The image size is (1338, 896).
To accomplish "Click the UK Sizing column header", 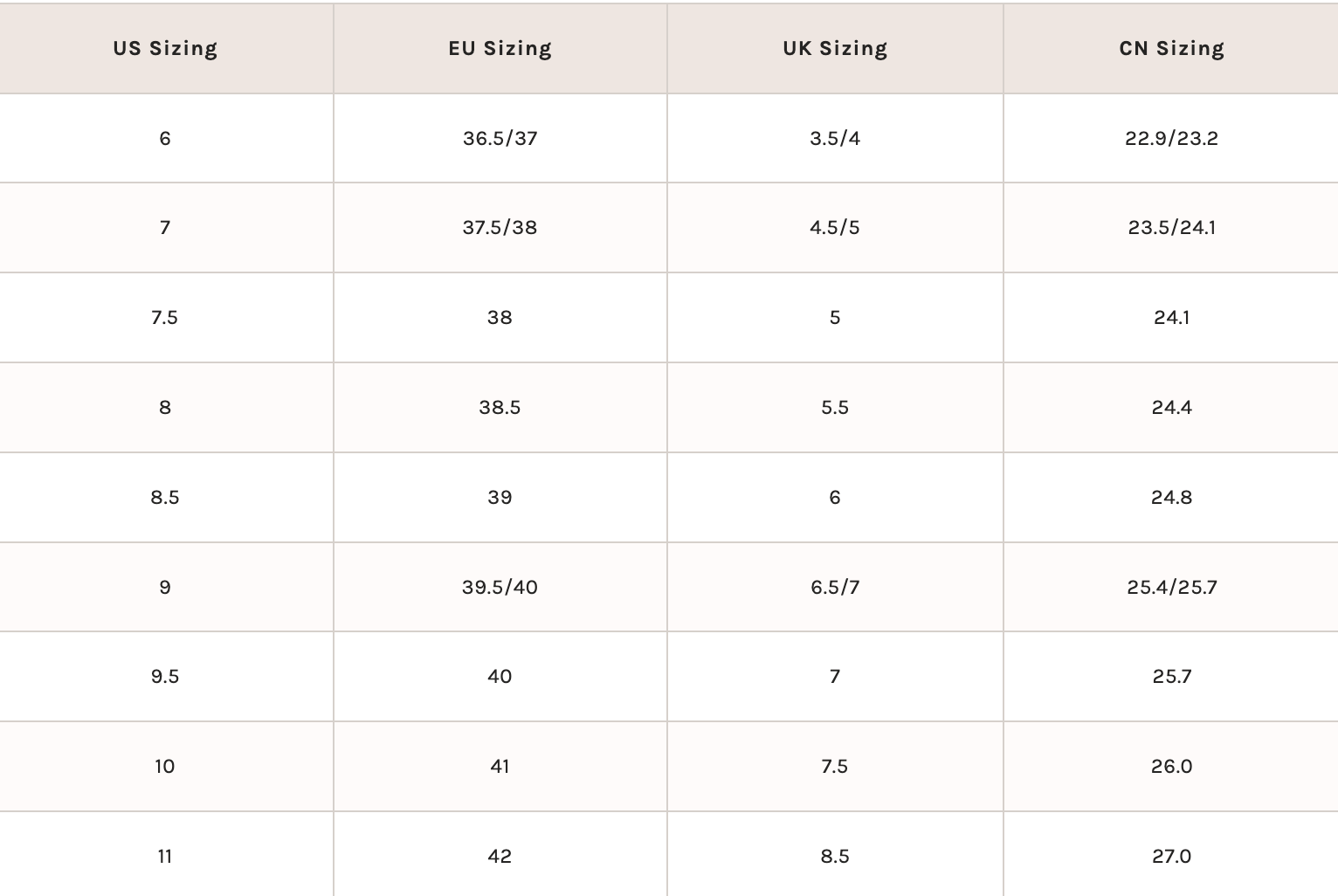I will pos(835,48).
